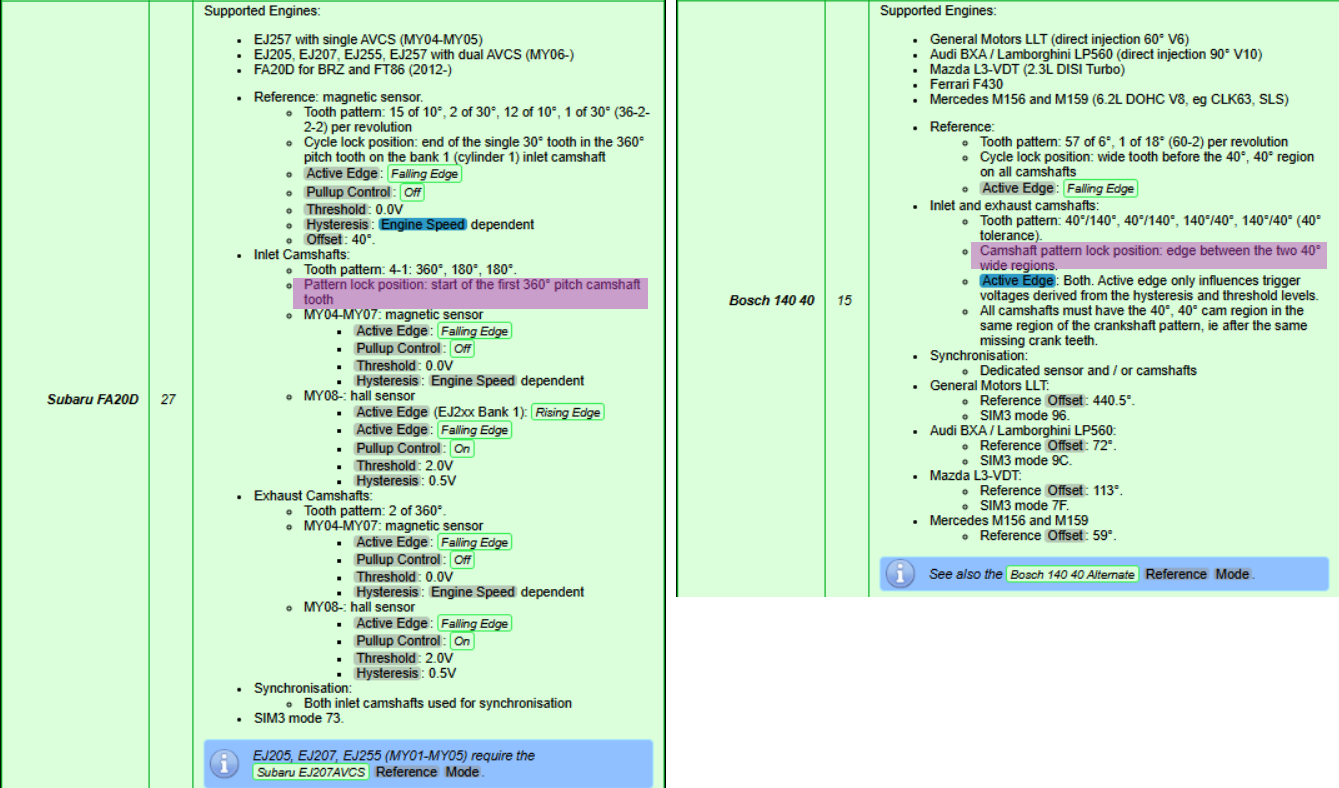Click the Offset term under Mercedes M156 and M159
Screen dimensions: 1339x788
tap(1065, 535)
